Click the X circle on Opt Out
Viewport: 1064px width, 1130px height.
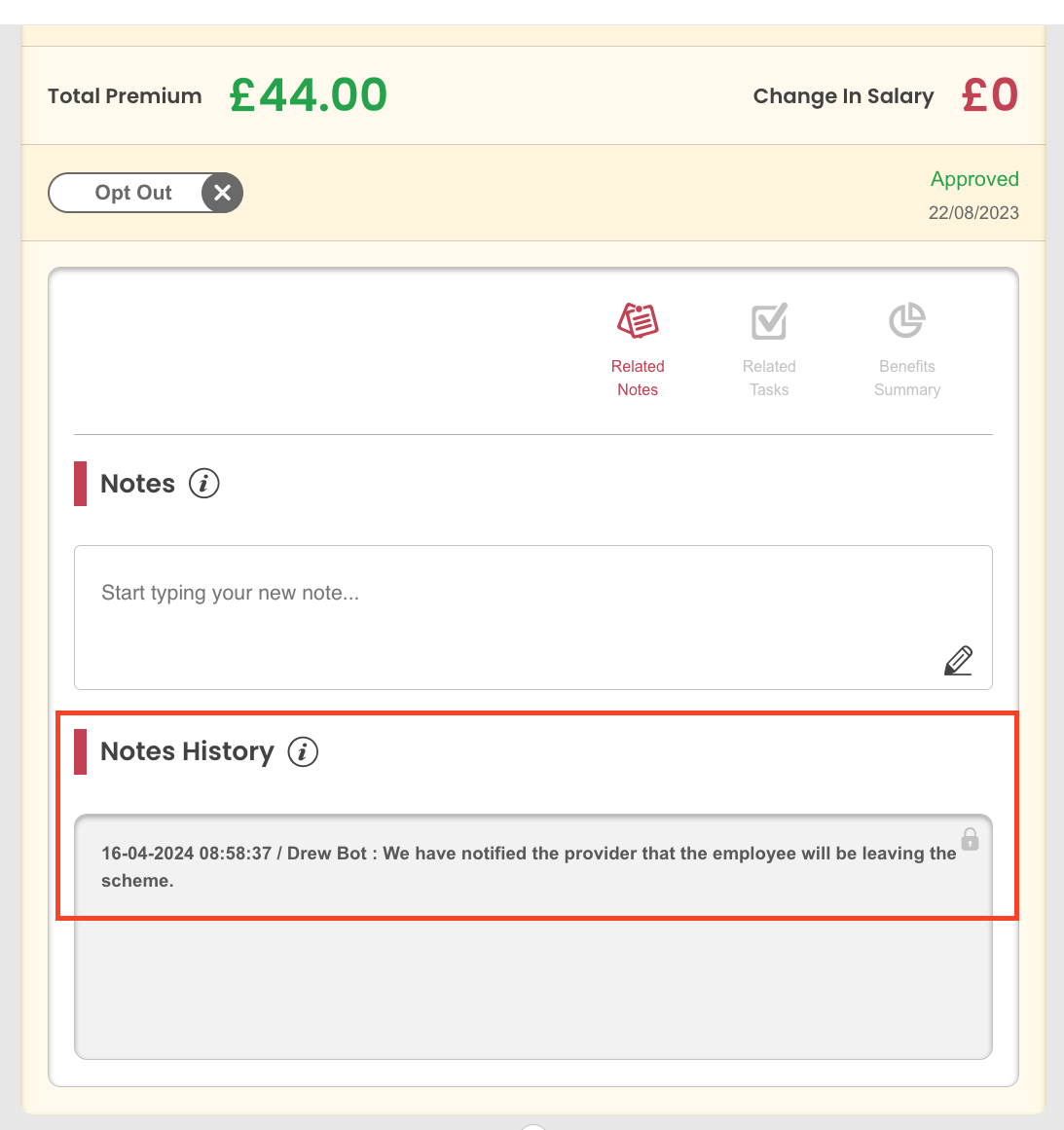[222, 193]
